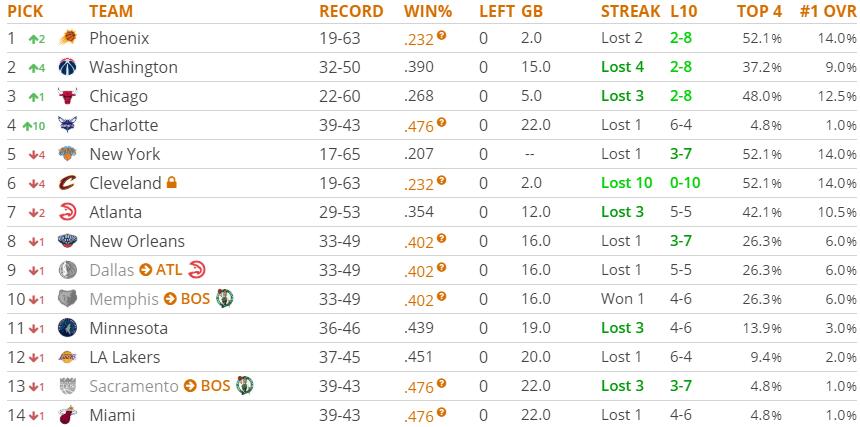Screen dimensions: 860x427
Task: Click the ATL trade link next to Dallas
Action: (x=168, y=270)
